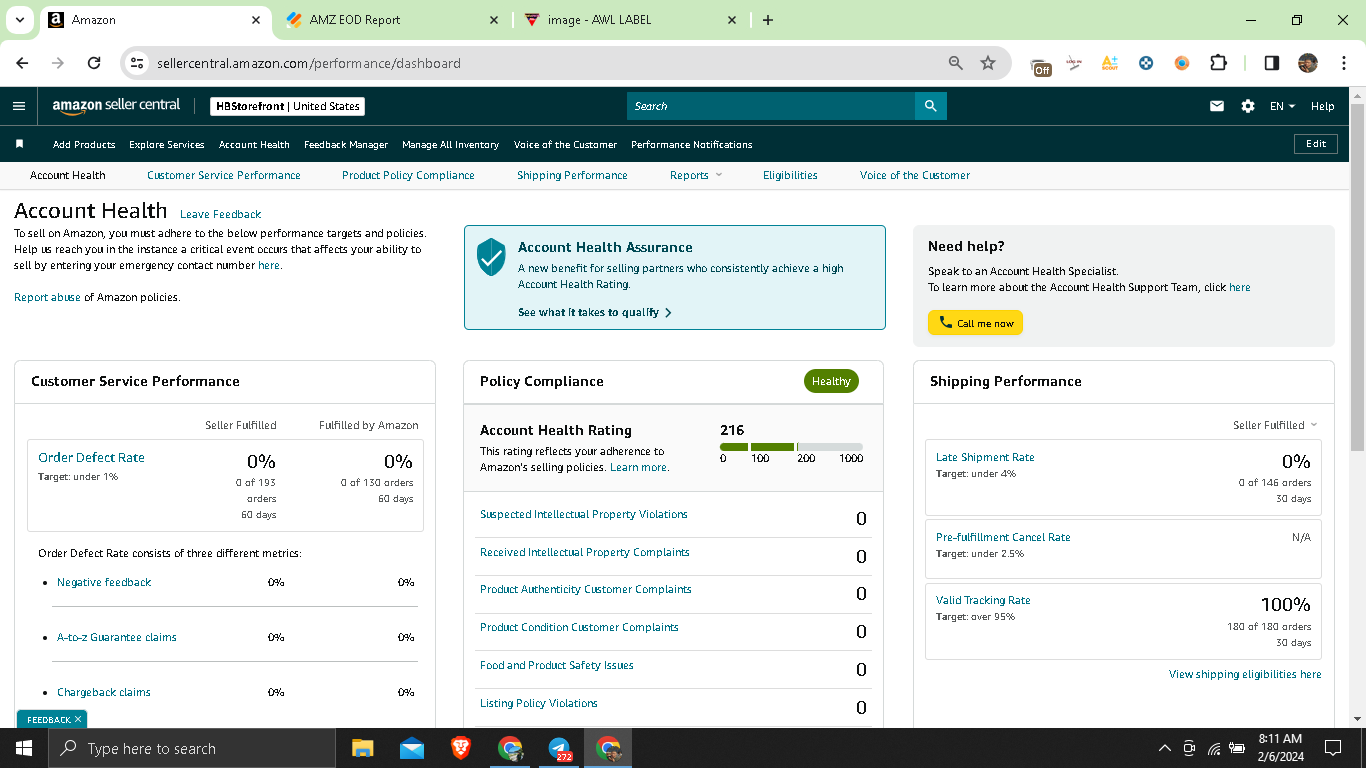The image size is (1366, 768).
Task: Open the Chrome three-dot menu
Action: coord(1343,63)
